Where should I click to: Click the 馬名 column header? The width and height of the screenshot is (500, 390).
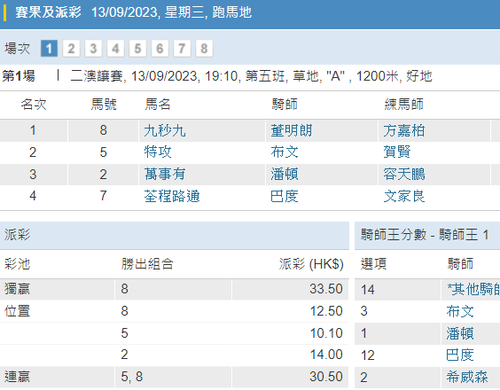[x=157, y=104]
